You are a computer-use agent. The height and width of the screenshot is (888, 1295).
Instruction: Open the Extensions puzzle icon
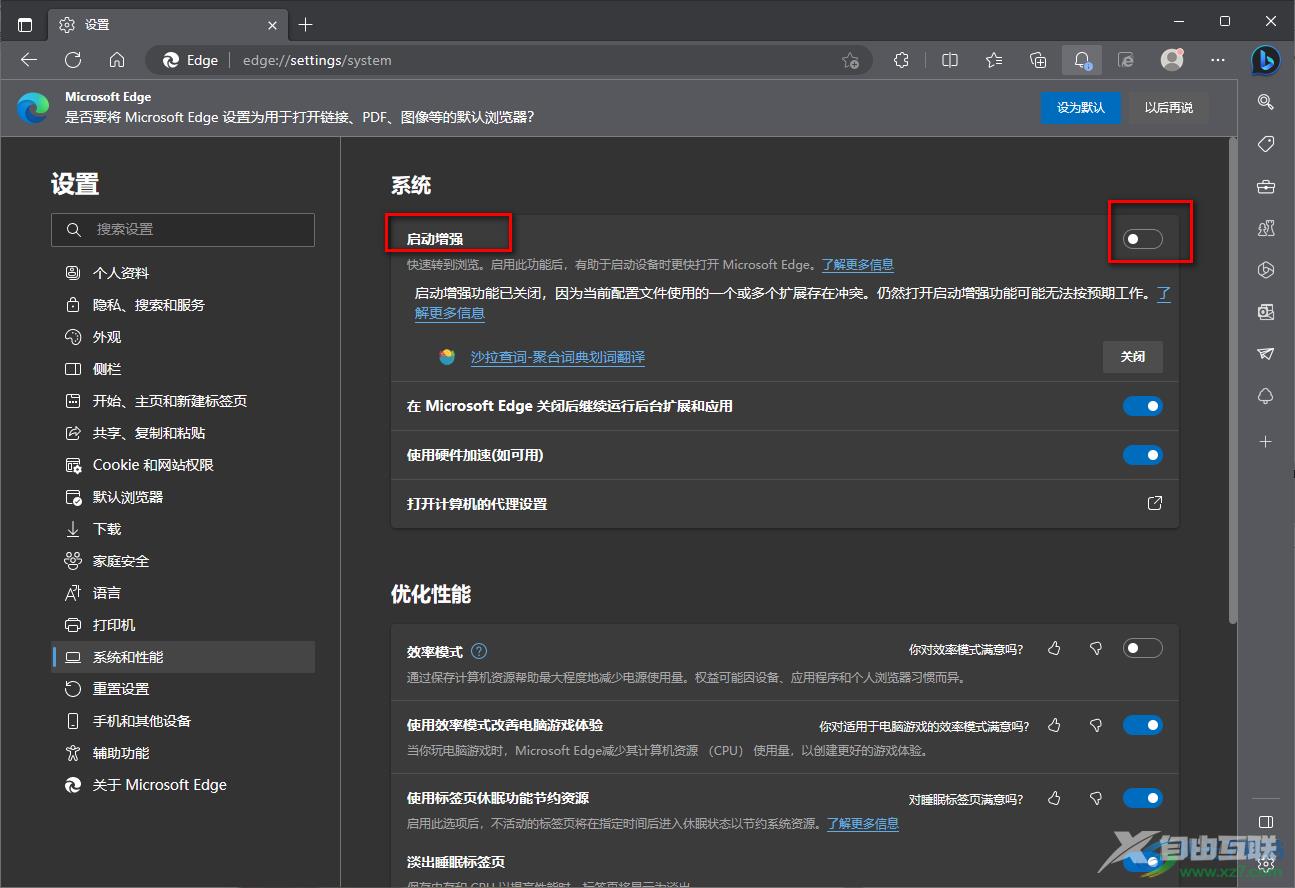(901, 60)
